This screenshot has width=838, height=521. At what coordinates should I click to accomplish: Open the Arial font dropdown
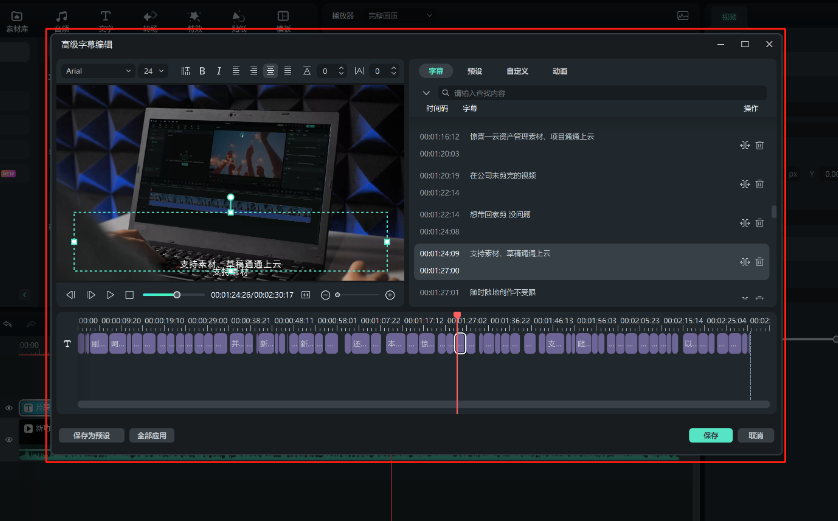point(98,71)
